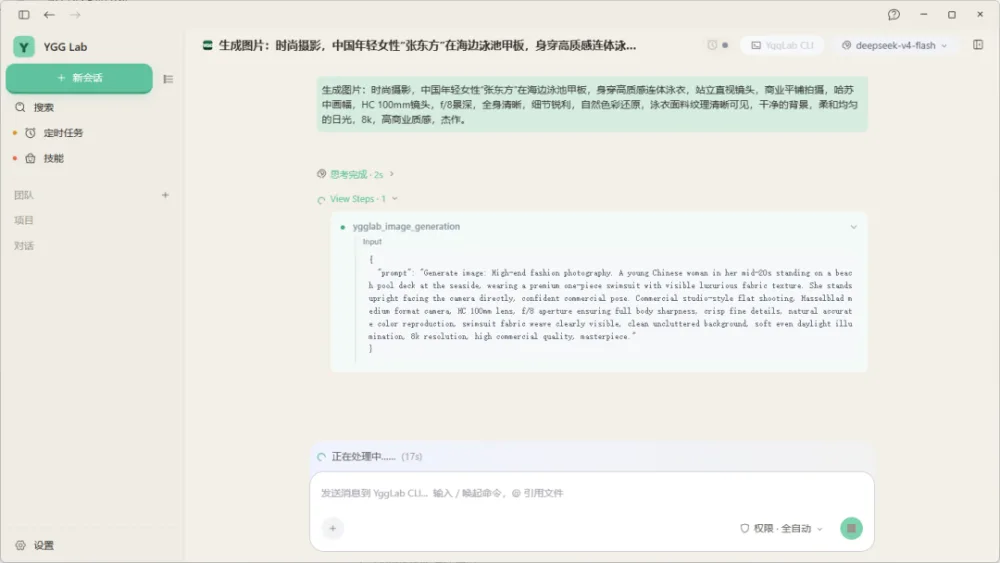The height and width of the screenshot is (563, 1000).
Task: Add a new team with plus icon
Action: (x=165, y=195)
